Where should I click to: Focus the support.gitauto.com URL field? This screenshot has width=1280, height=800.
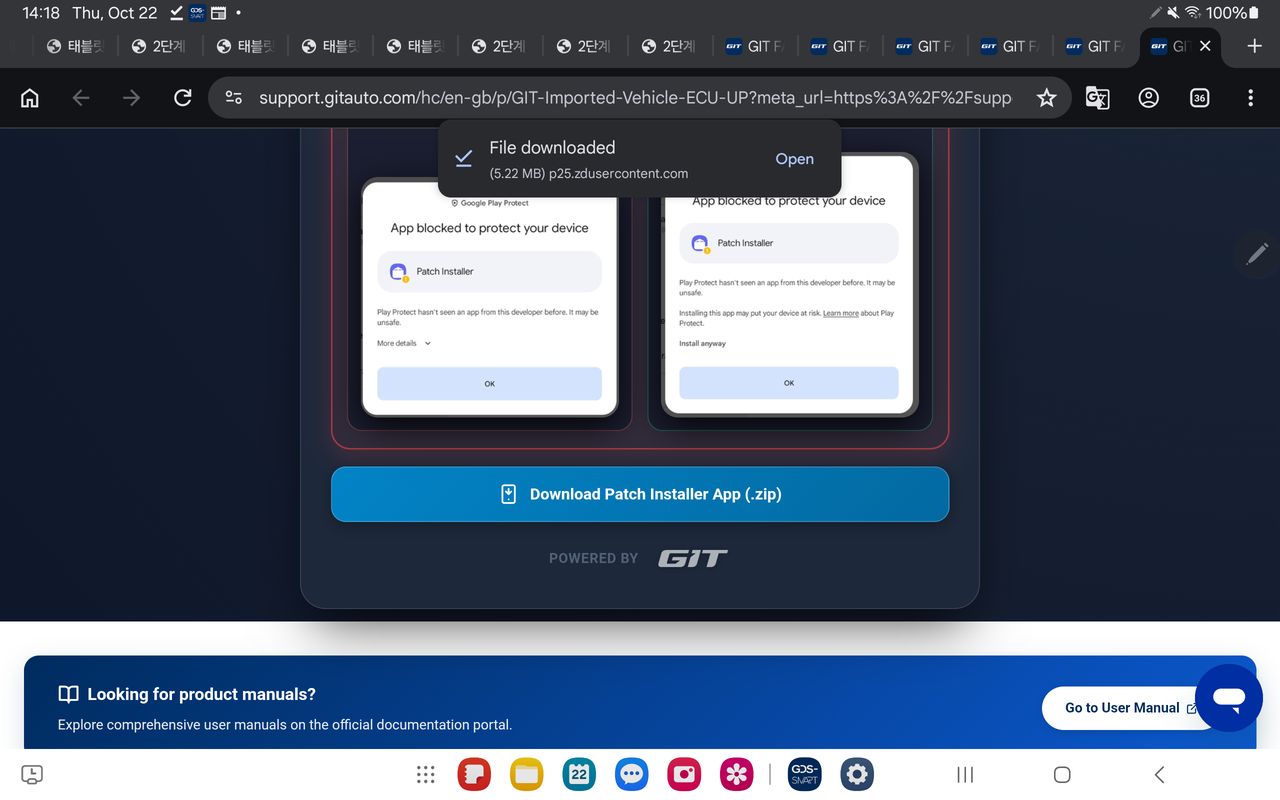point(635,98)
